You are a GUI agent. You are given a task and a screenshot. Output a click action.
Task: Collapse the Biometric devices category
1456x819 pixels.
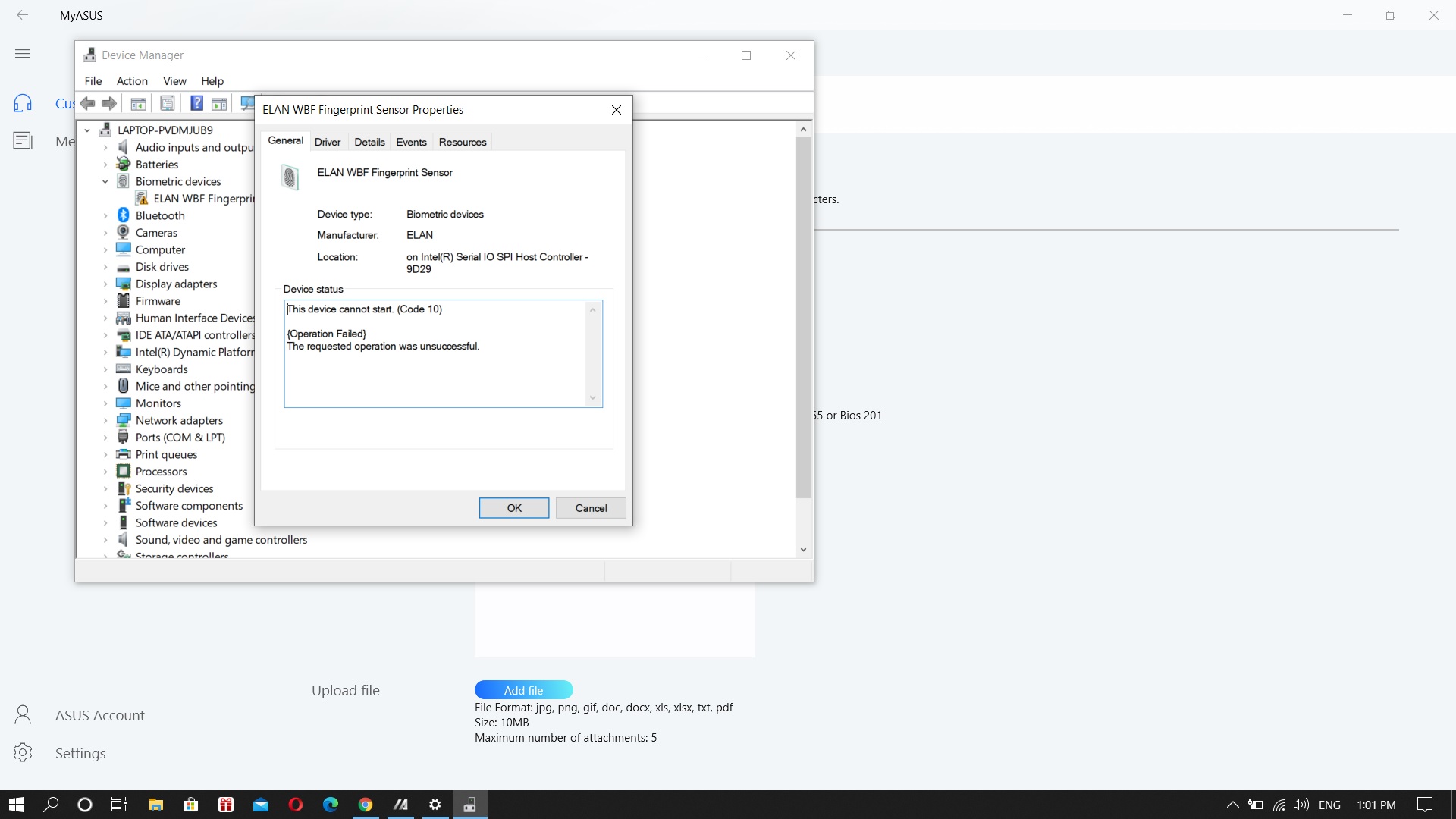(x=106, y=181)
